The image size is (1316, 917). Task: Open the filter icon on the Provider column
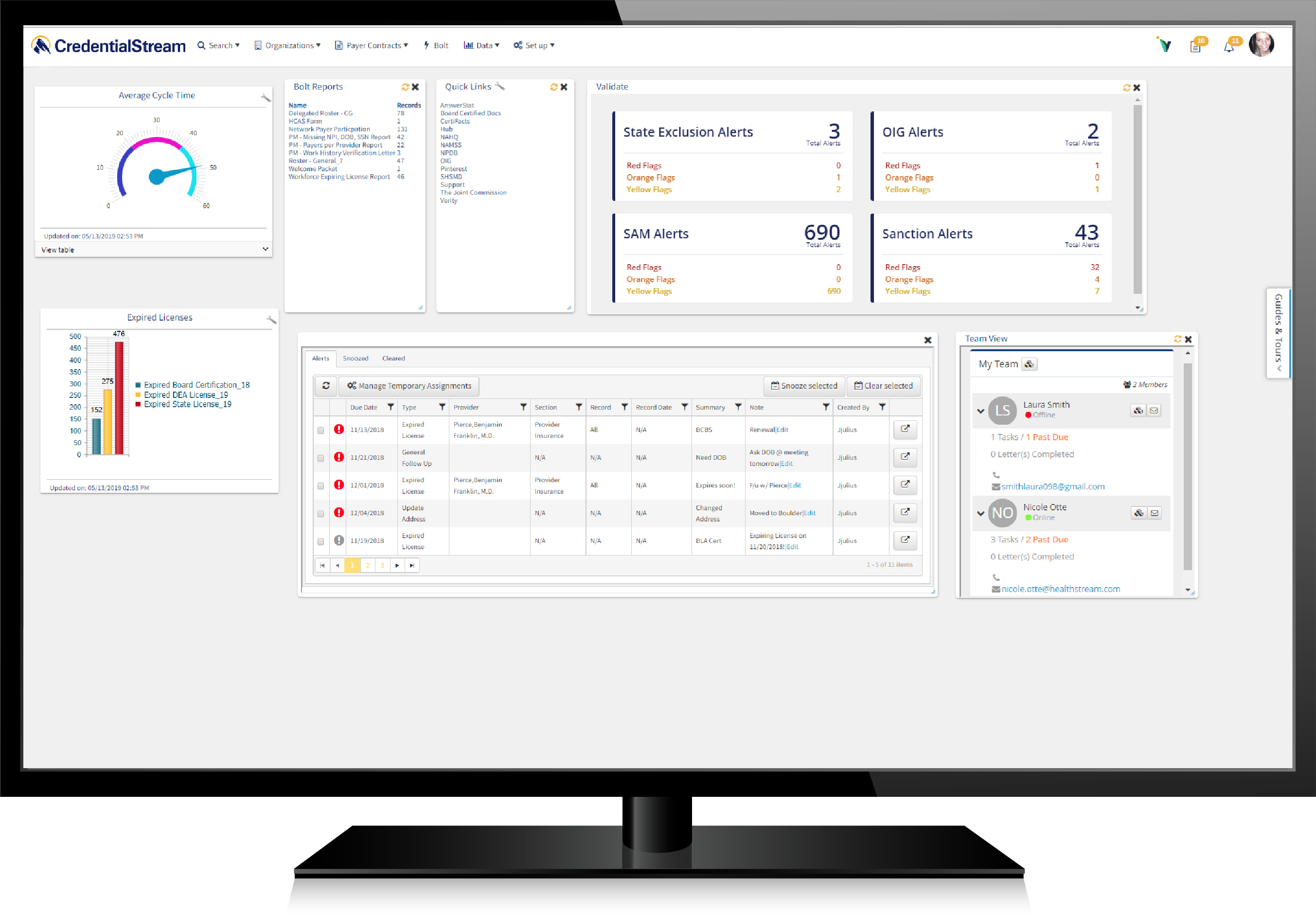click(523, 407)
